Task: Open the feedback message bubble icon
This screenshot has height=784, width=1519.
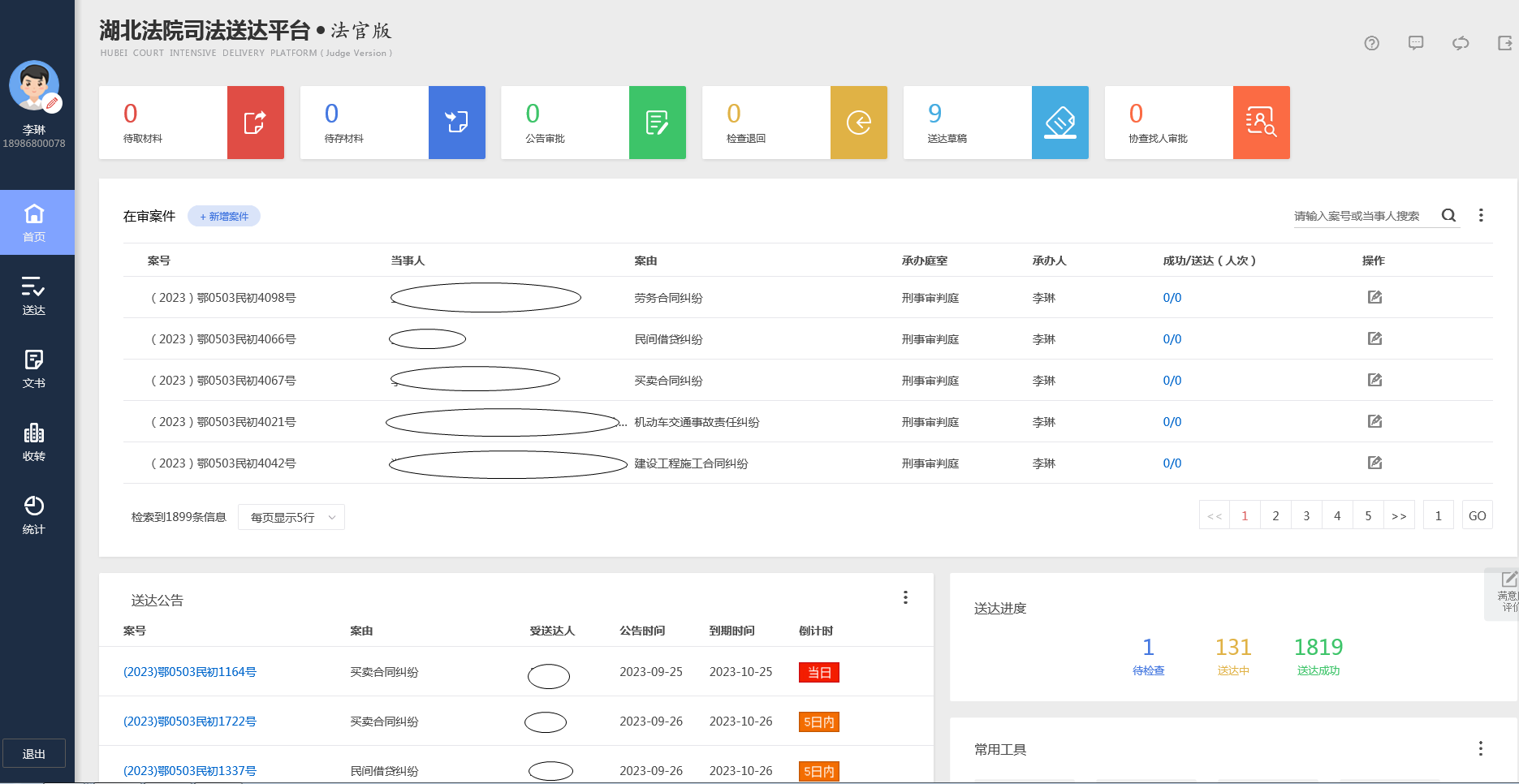Action: (1416, 44)
